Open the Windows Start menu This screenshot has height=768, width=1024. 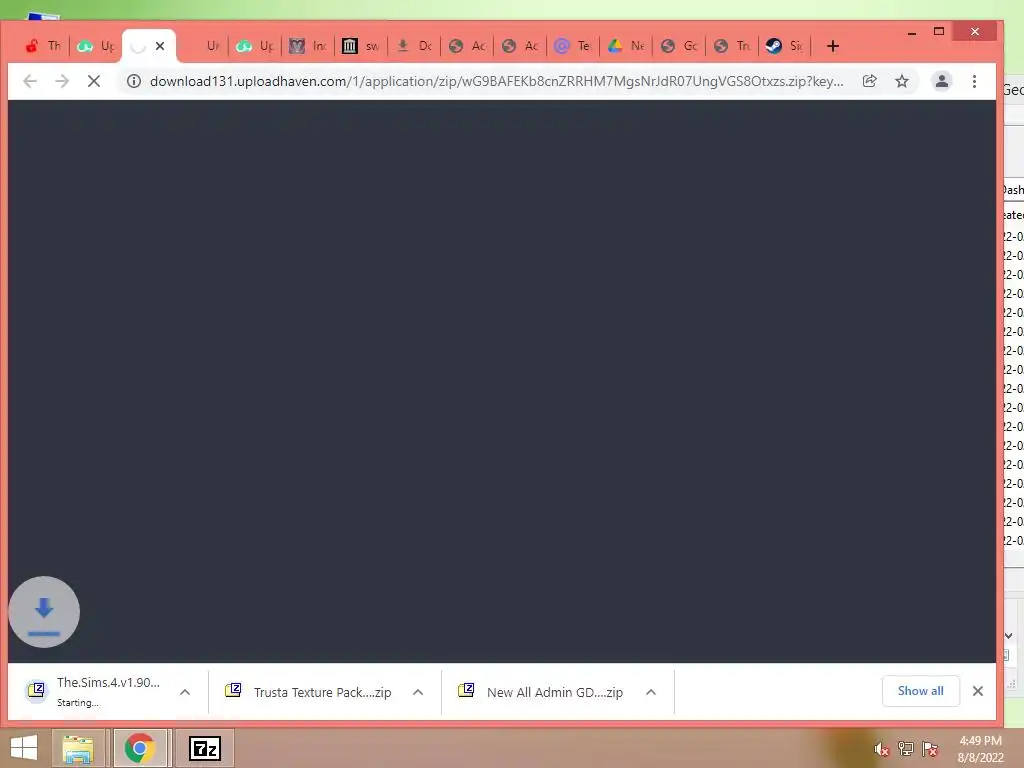[24, 748]
